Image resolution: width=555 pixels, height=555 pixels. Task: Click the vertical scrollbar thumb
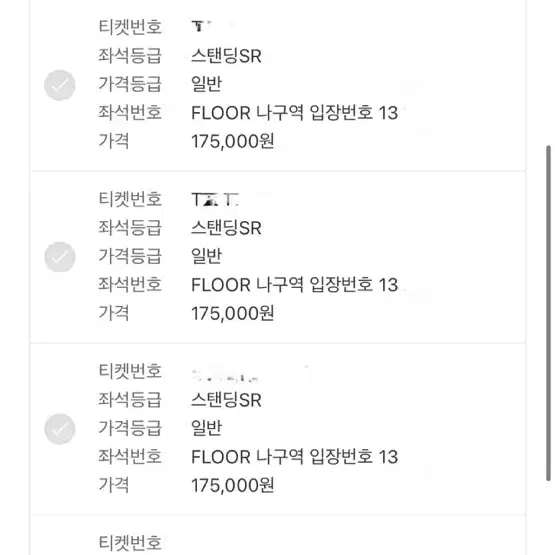[548, 313]
